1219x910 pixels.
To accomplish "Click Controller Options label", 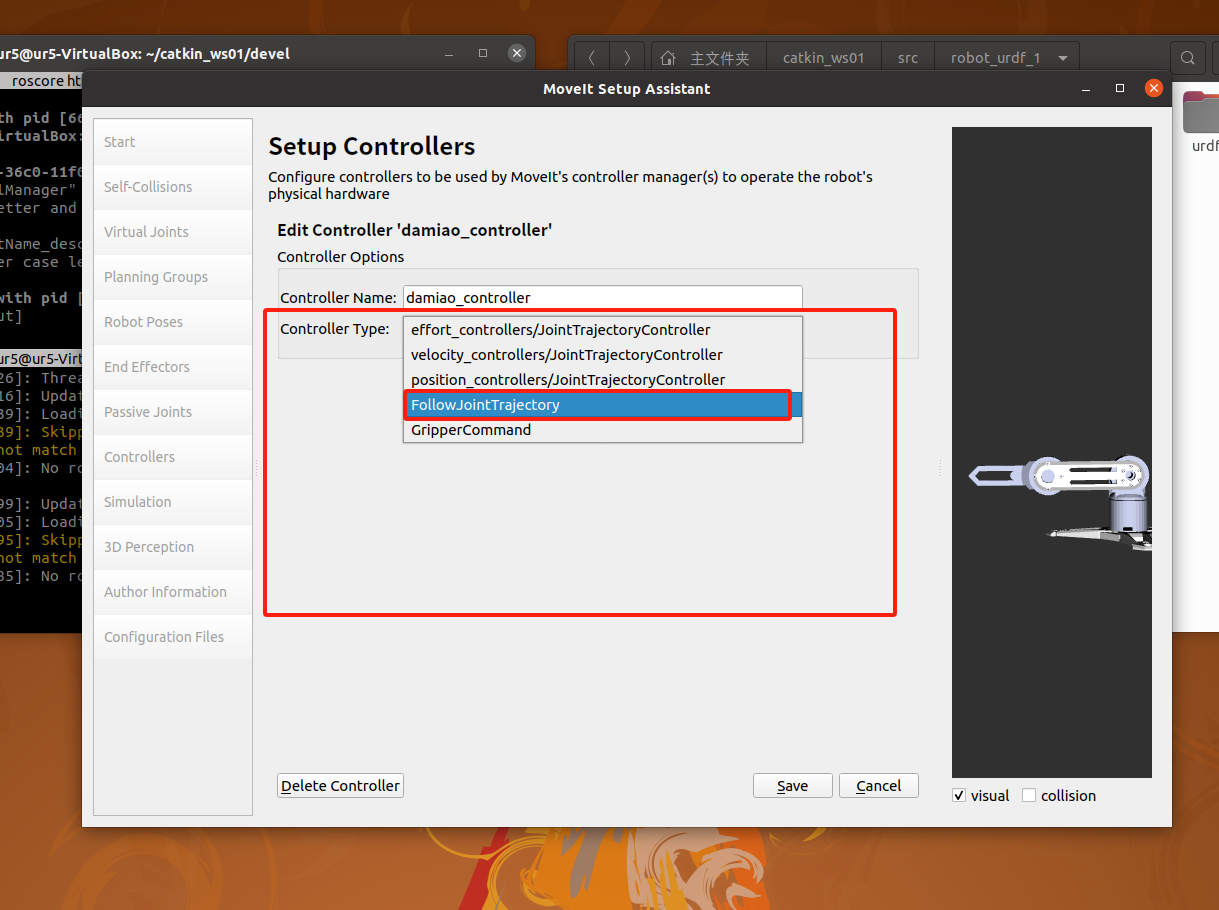I will [x=341, y=257].
